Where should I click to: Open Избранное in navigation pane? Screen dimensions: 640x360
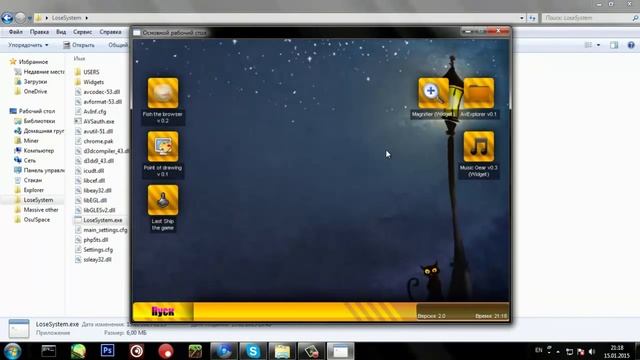29,62
